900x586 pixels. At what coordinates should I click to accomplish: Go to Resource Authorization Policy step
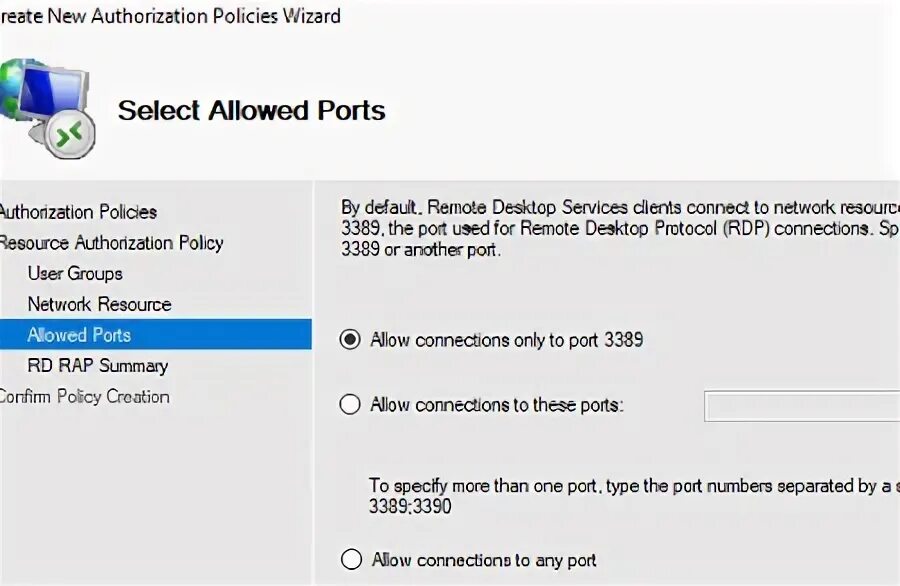click(x=110, y=243)
